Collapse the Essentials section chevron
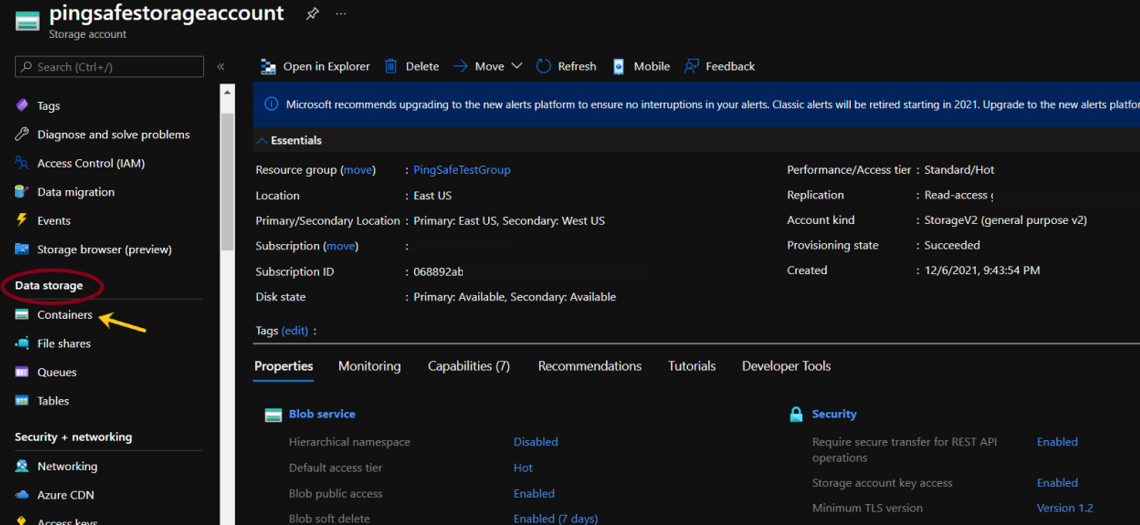Image resolution: width=1140 pixels, height=525 pixels. pos(262,141)
